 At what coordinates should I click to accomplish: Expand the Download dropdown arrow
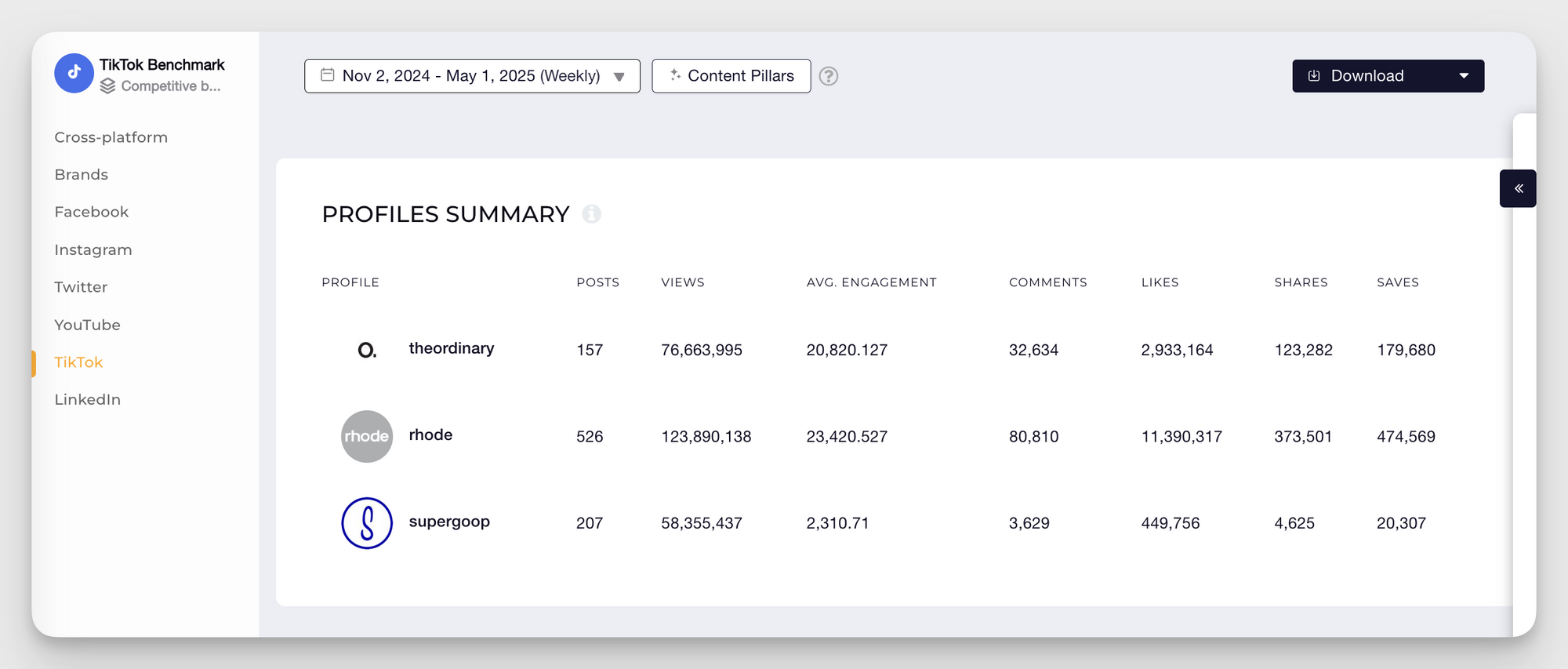tap(1464, 76)
